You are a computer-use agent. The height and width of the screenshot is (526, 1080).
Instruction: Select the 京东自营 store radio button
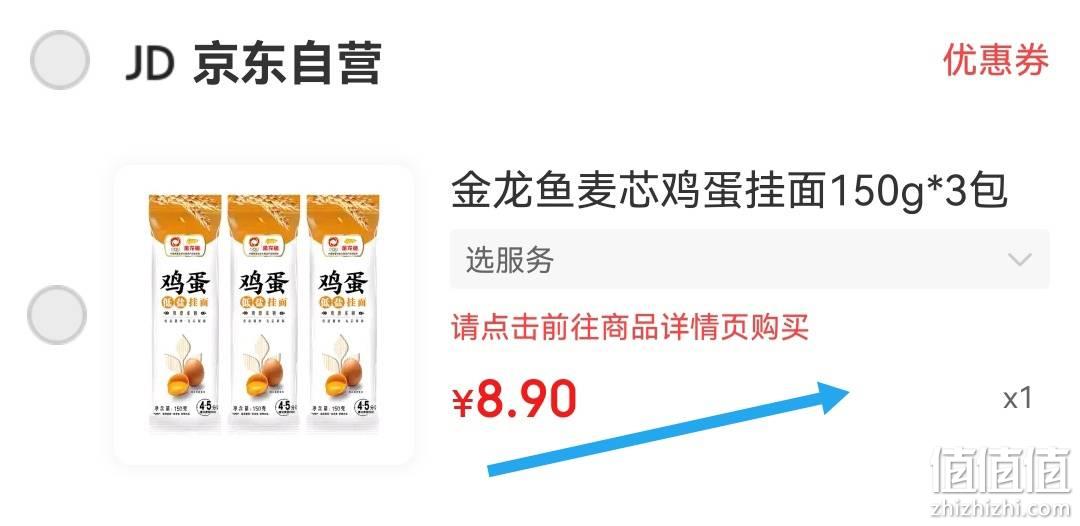(x=60, y=60)
